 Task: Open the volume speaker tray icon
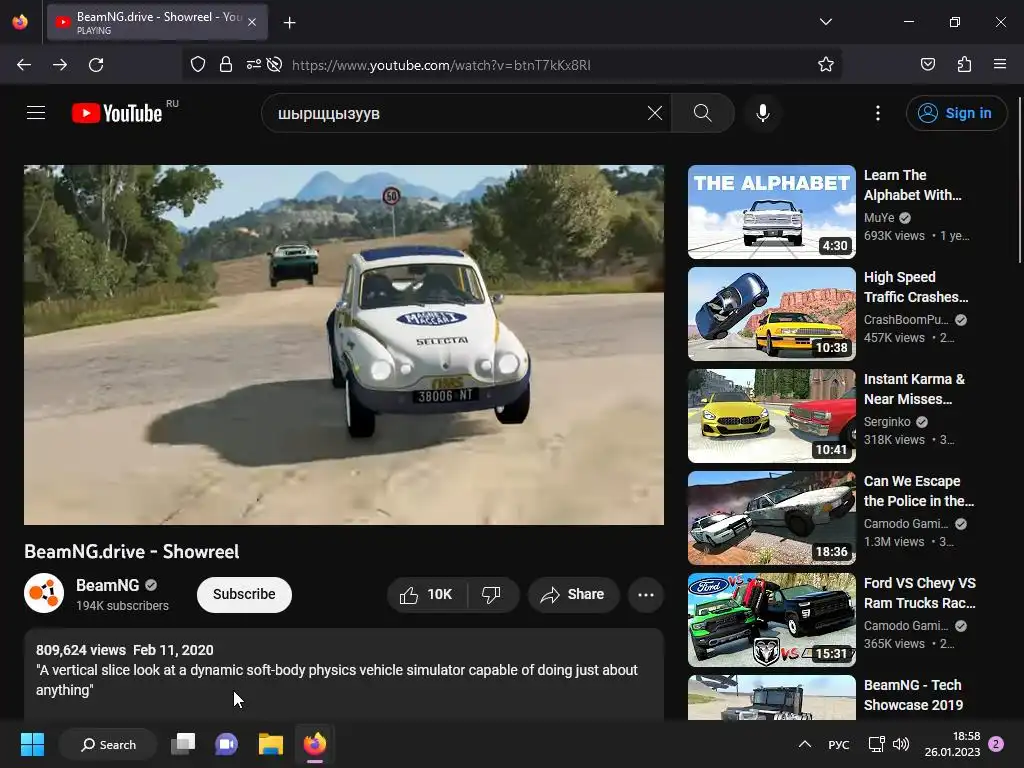(x=901, y=744)
